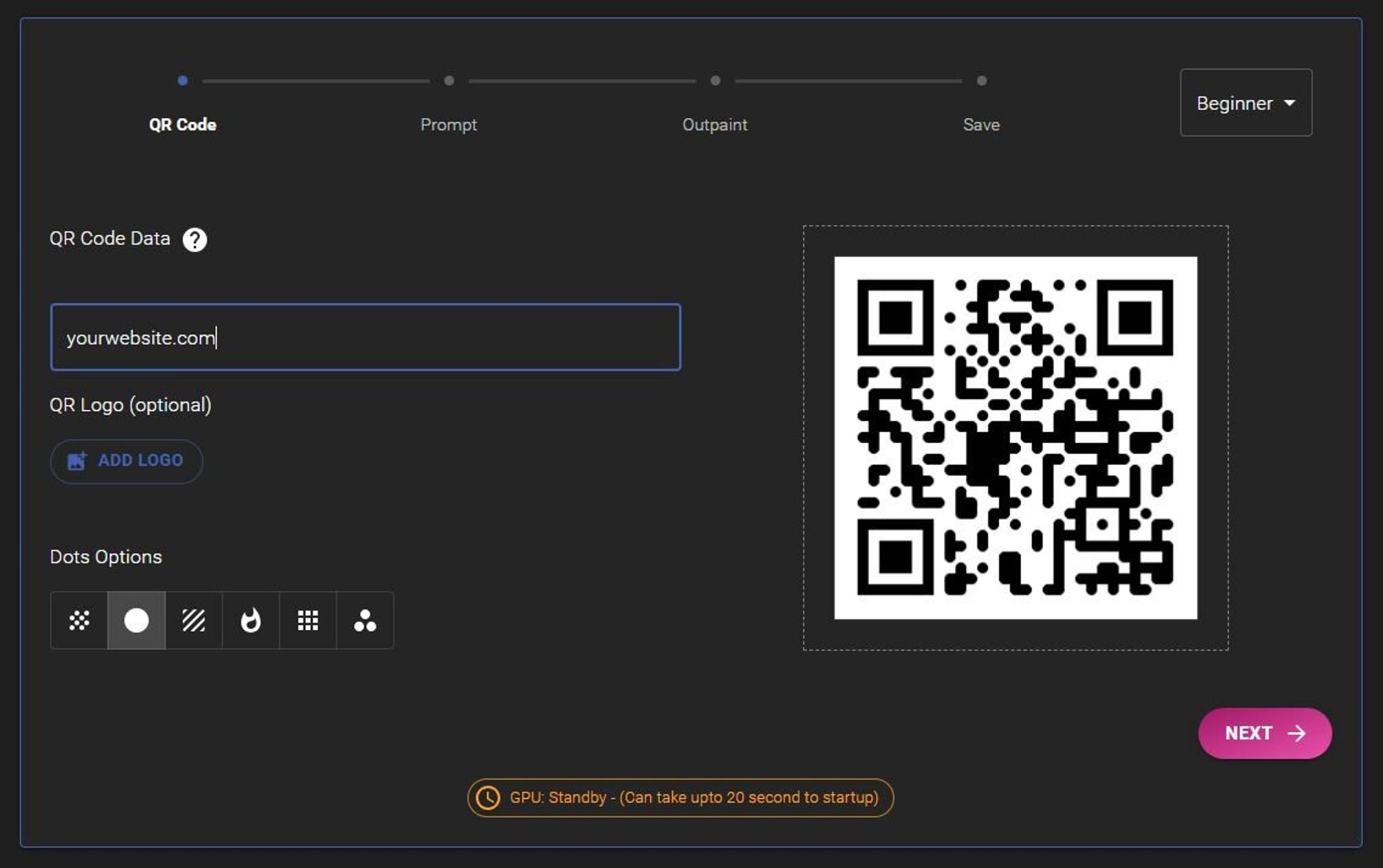Toggle first dot pattern style option

tap(78, 620)
